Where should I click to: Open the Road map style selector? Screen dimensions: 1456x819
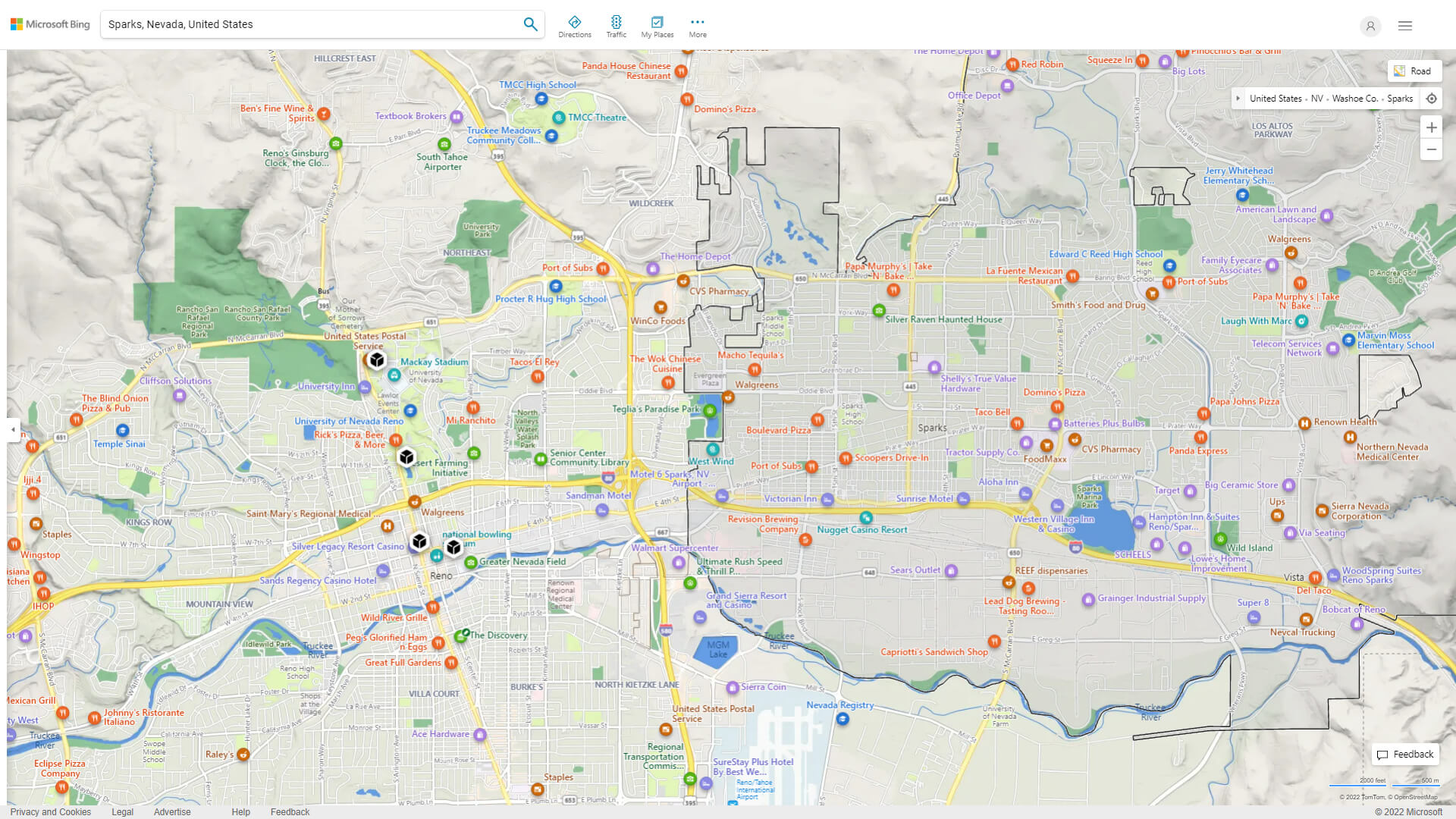click(1414, 71)
